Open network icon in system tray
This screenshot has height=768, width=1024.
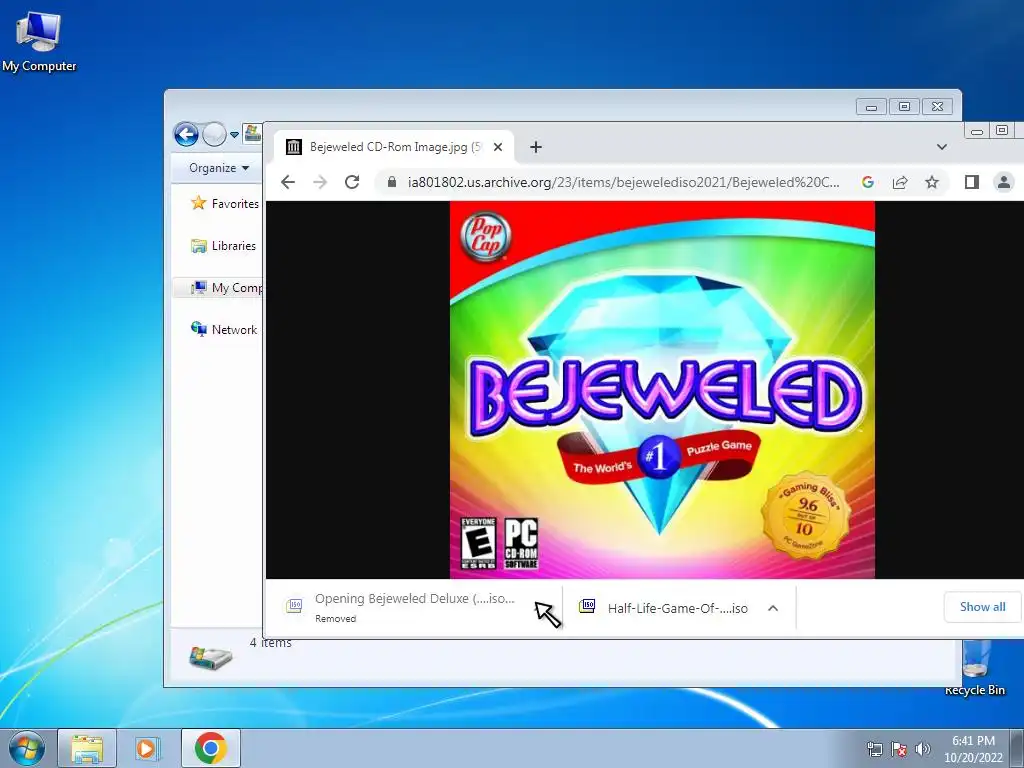coord(874,749)
